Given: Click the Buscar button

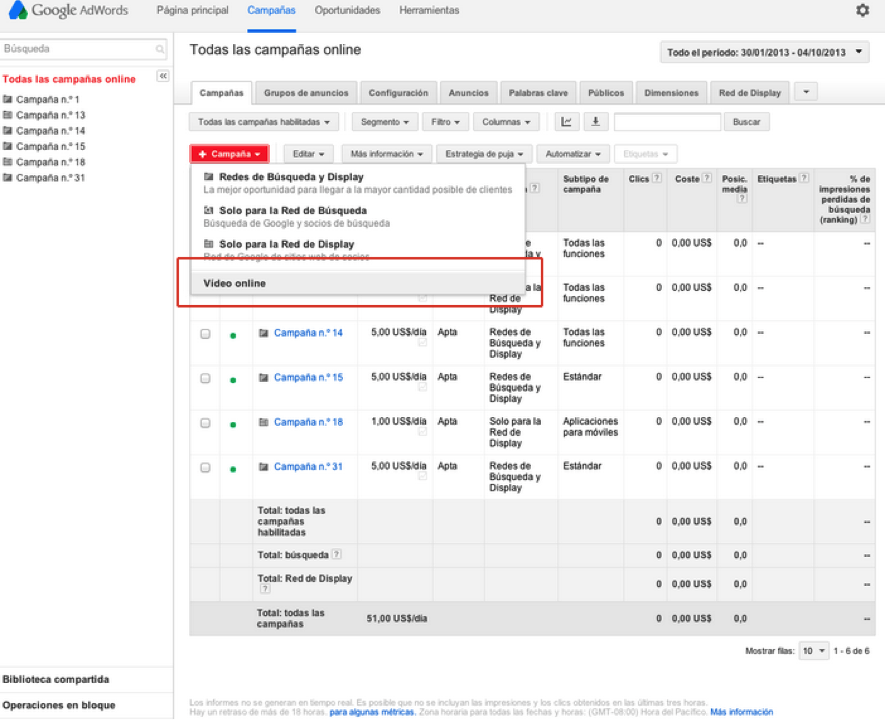Looking at the screenshot, I should [746, 122].
